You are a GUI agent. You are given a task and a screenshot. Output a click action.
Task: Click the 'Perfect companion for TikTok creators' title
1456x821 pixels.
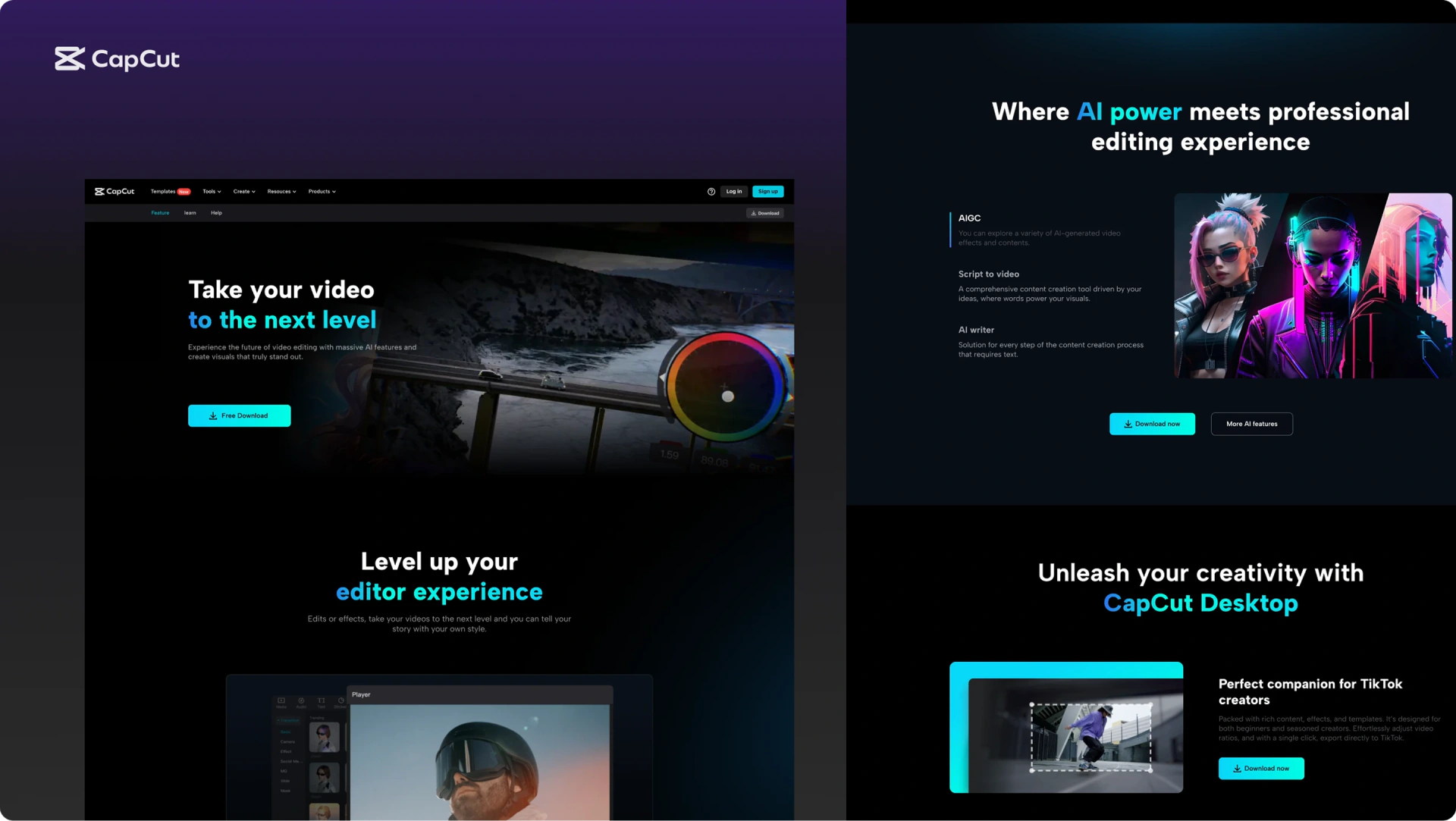coord(1310,692)
